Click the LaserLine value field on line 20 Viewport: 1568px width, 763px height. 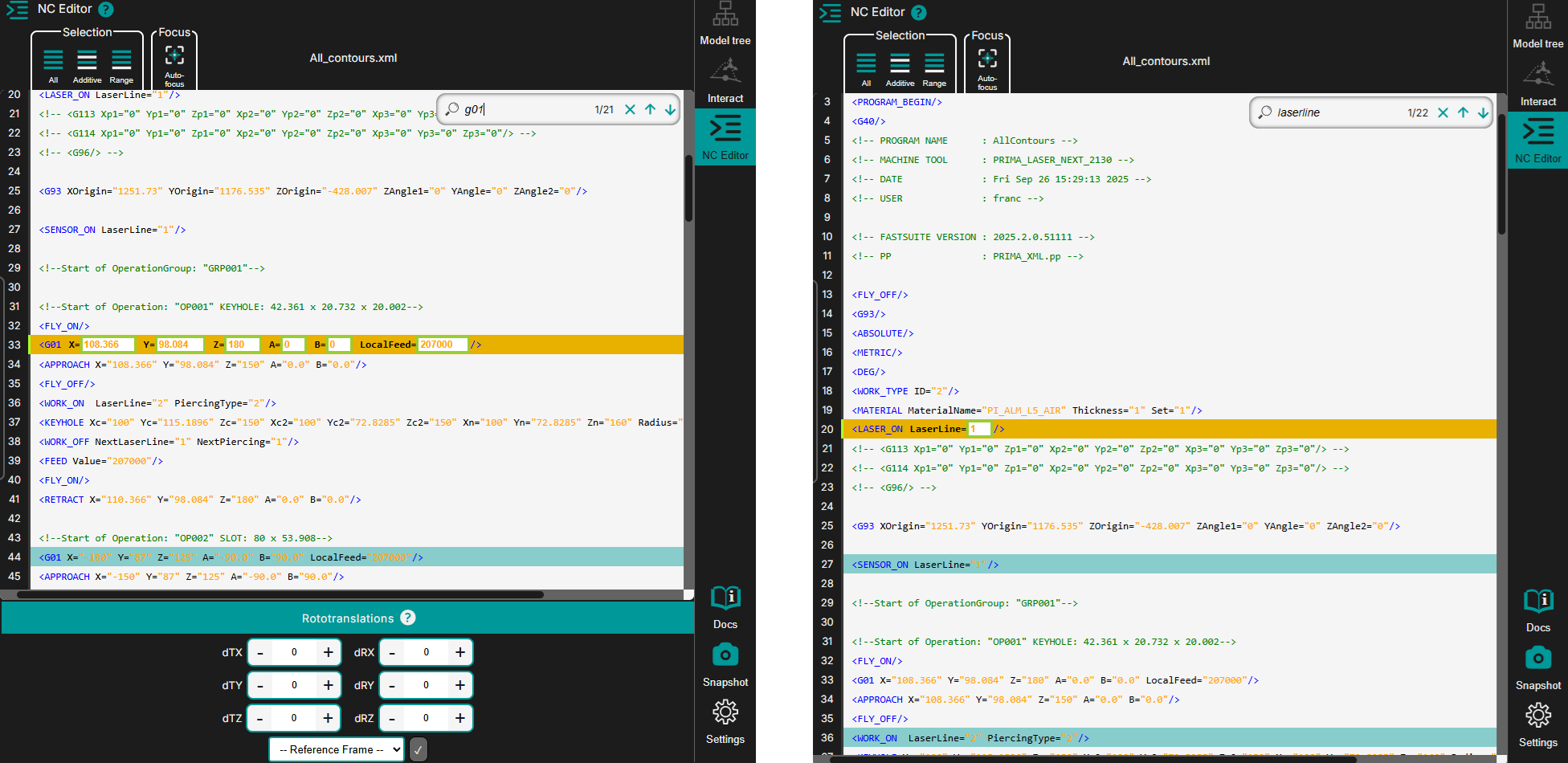pos(979,429)
